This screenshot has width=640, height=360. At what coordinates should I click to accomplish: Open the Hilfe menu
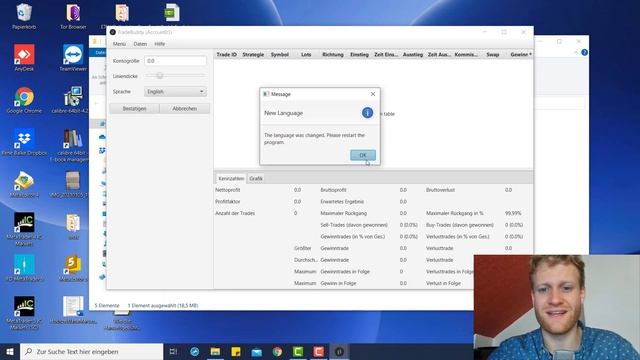click(160, 44)
